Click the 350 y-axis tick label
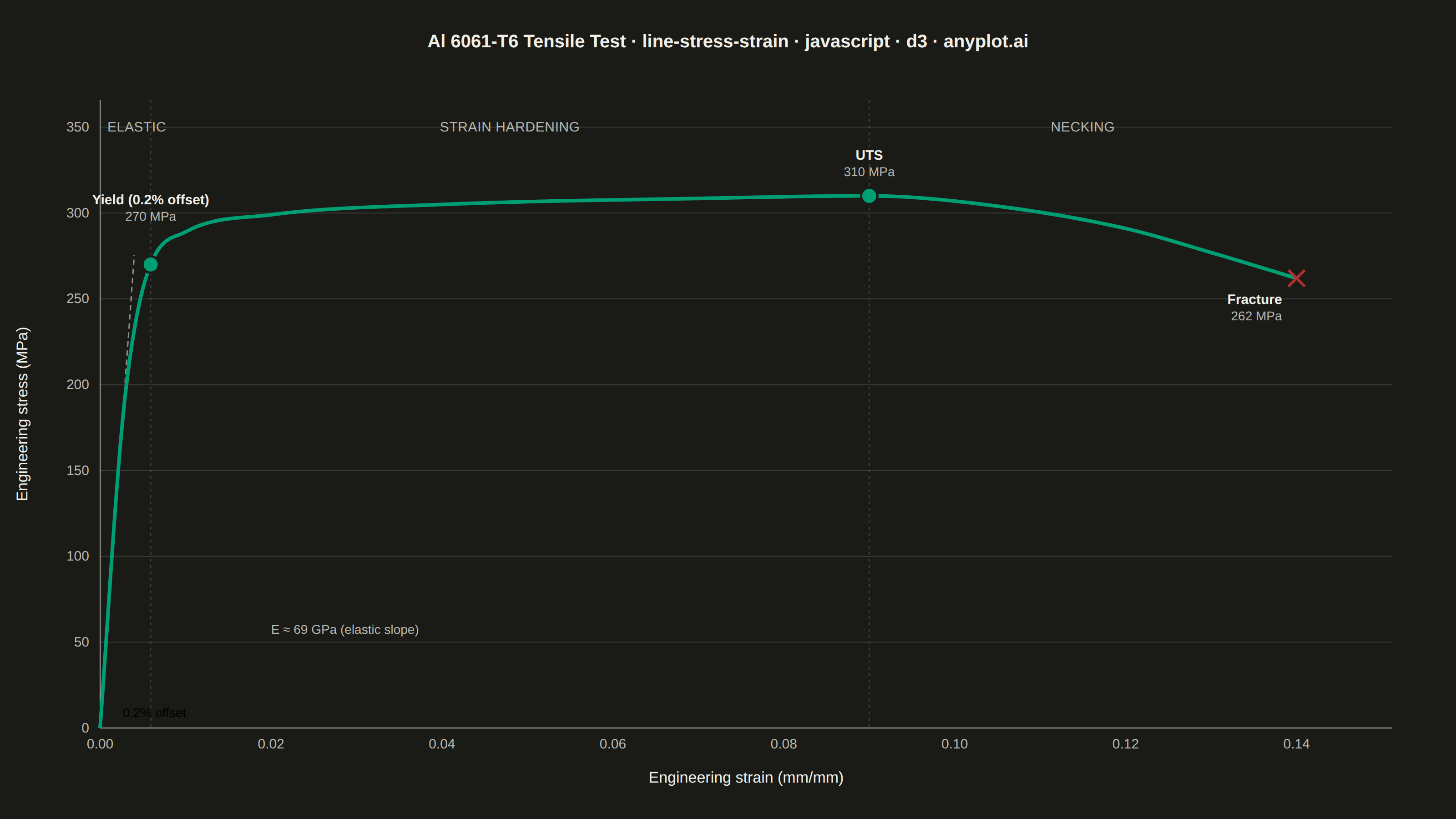This screenshot has width=1456, height=819. tap(77, 127)
